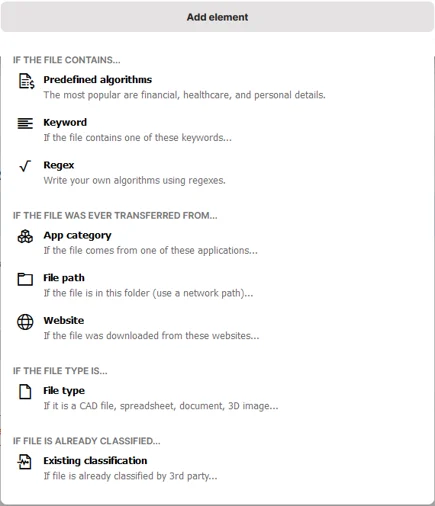The image size is (435, 506).
Task: Select the Website option label
Action: tap(64, 320)
